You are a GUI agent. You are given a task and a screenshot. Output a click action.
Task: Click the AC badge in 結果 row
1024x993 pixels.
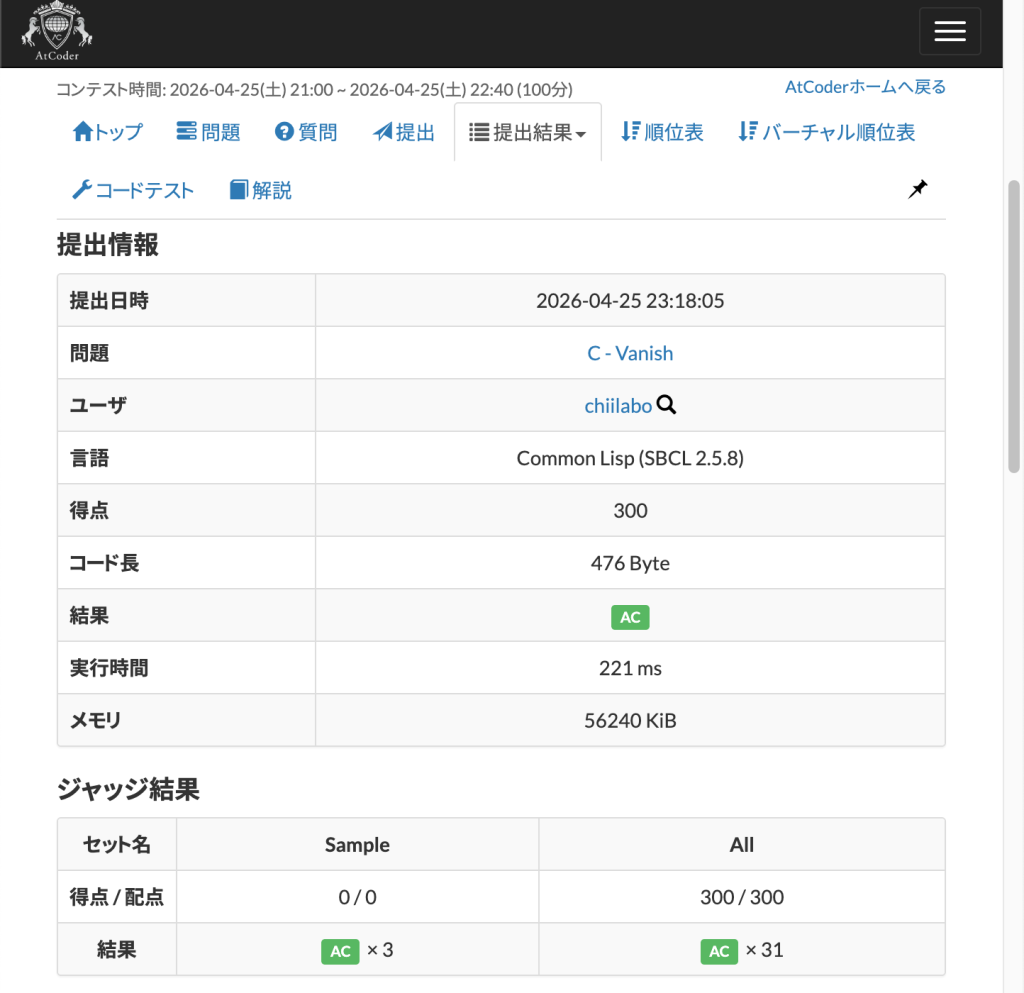(630, 617)
